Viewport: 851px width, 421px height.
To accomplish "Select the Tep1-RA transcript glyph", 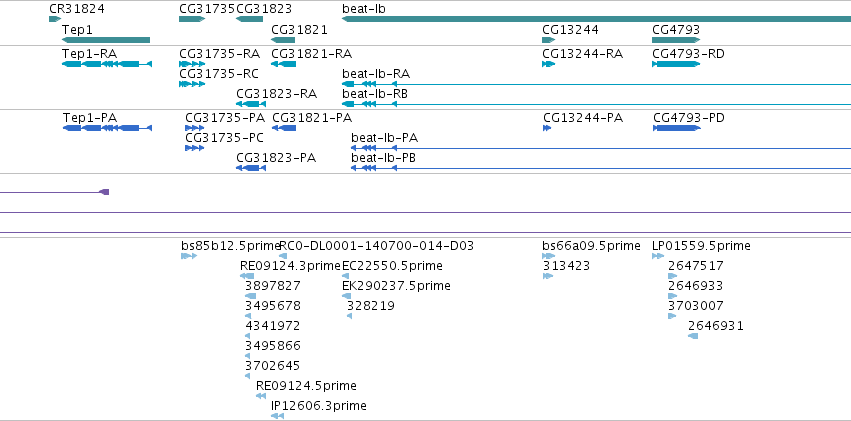I will click(107, 64).
